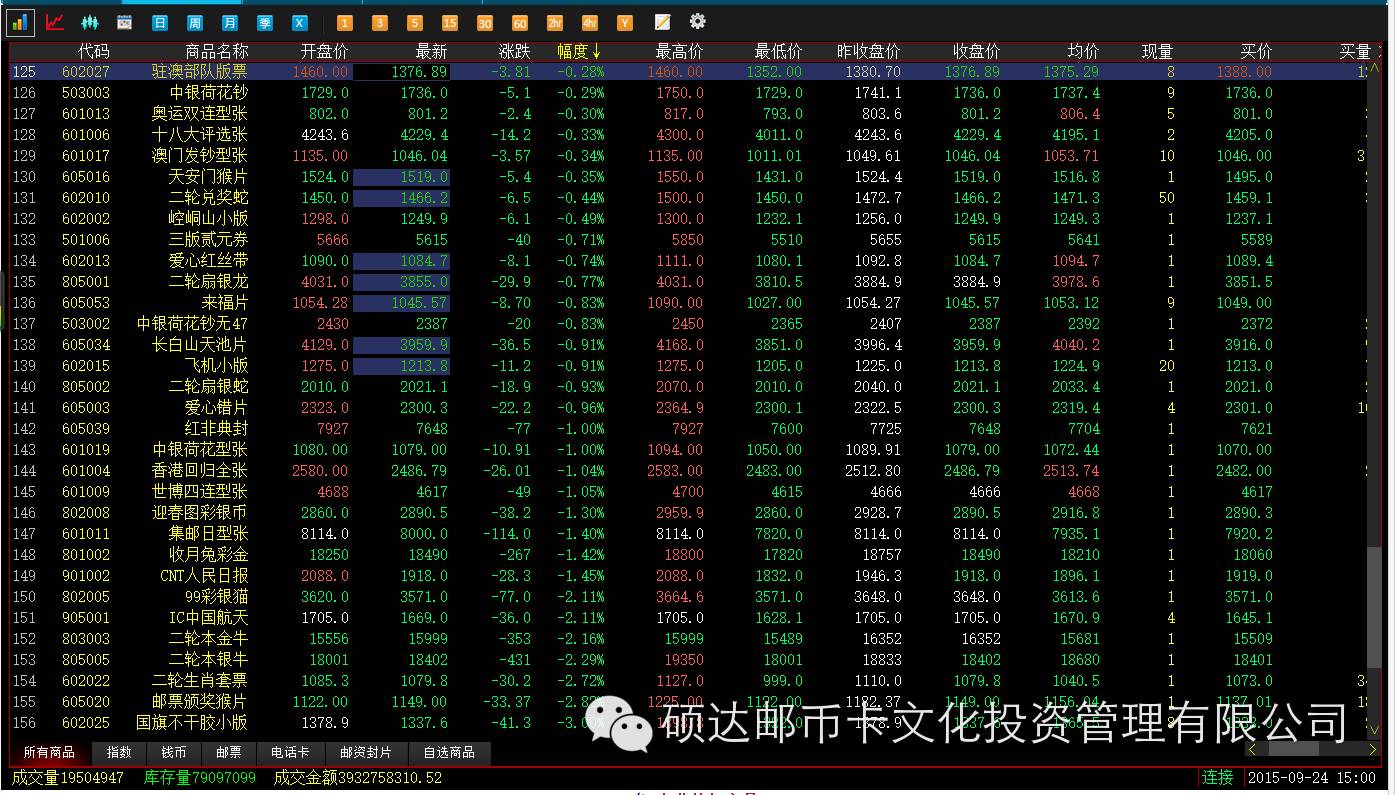Select quarterly period 季 icon
This screenshot has height=795, width=1395.
click(x=265, y=22)
